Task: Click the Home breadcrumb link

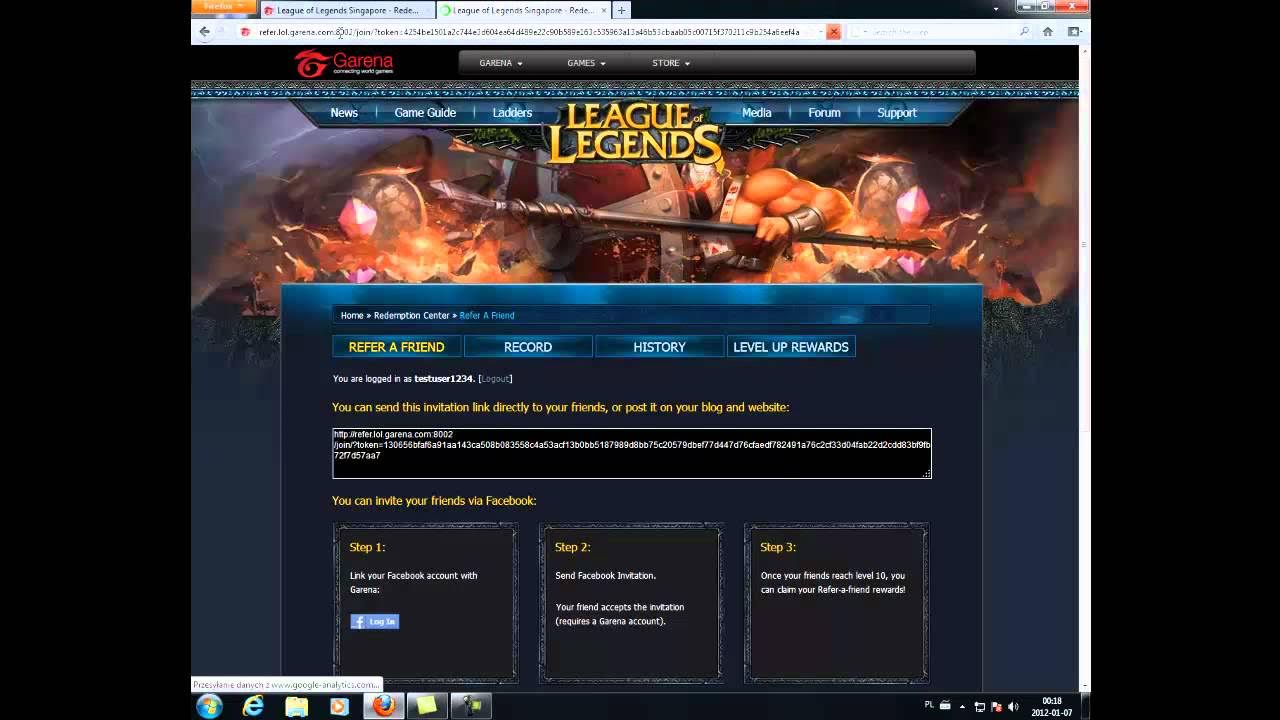Action: (352, 315)
